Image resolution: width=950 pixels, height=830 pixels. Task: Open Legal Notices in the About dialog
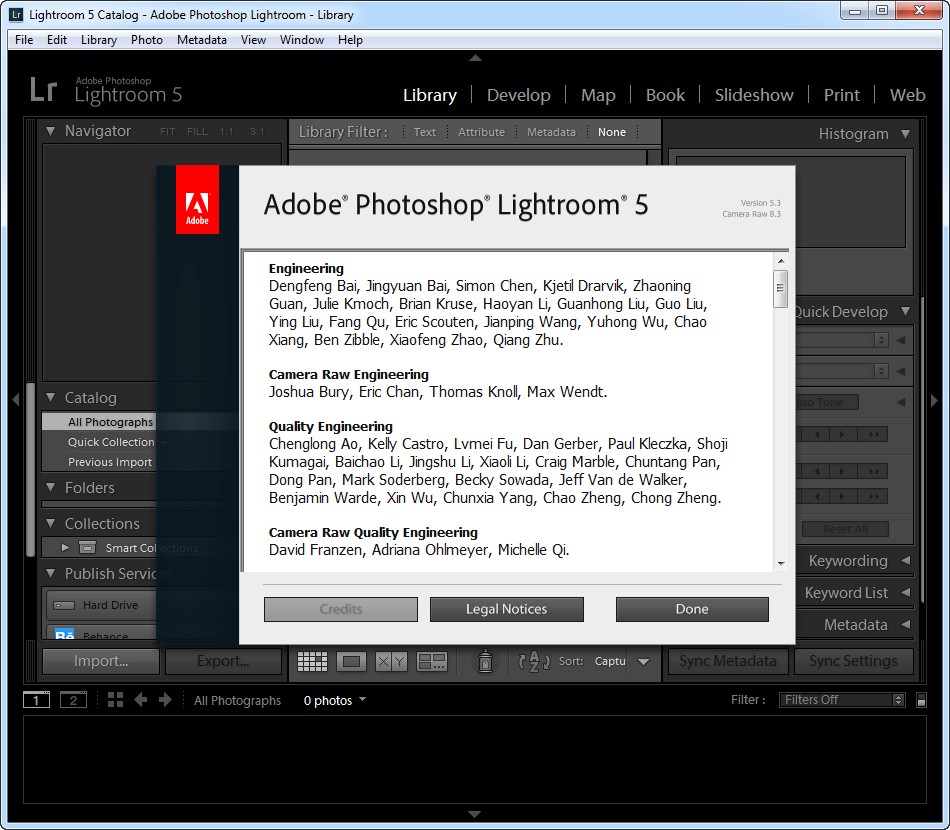coord(507,609)
